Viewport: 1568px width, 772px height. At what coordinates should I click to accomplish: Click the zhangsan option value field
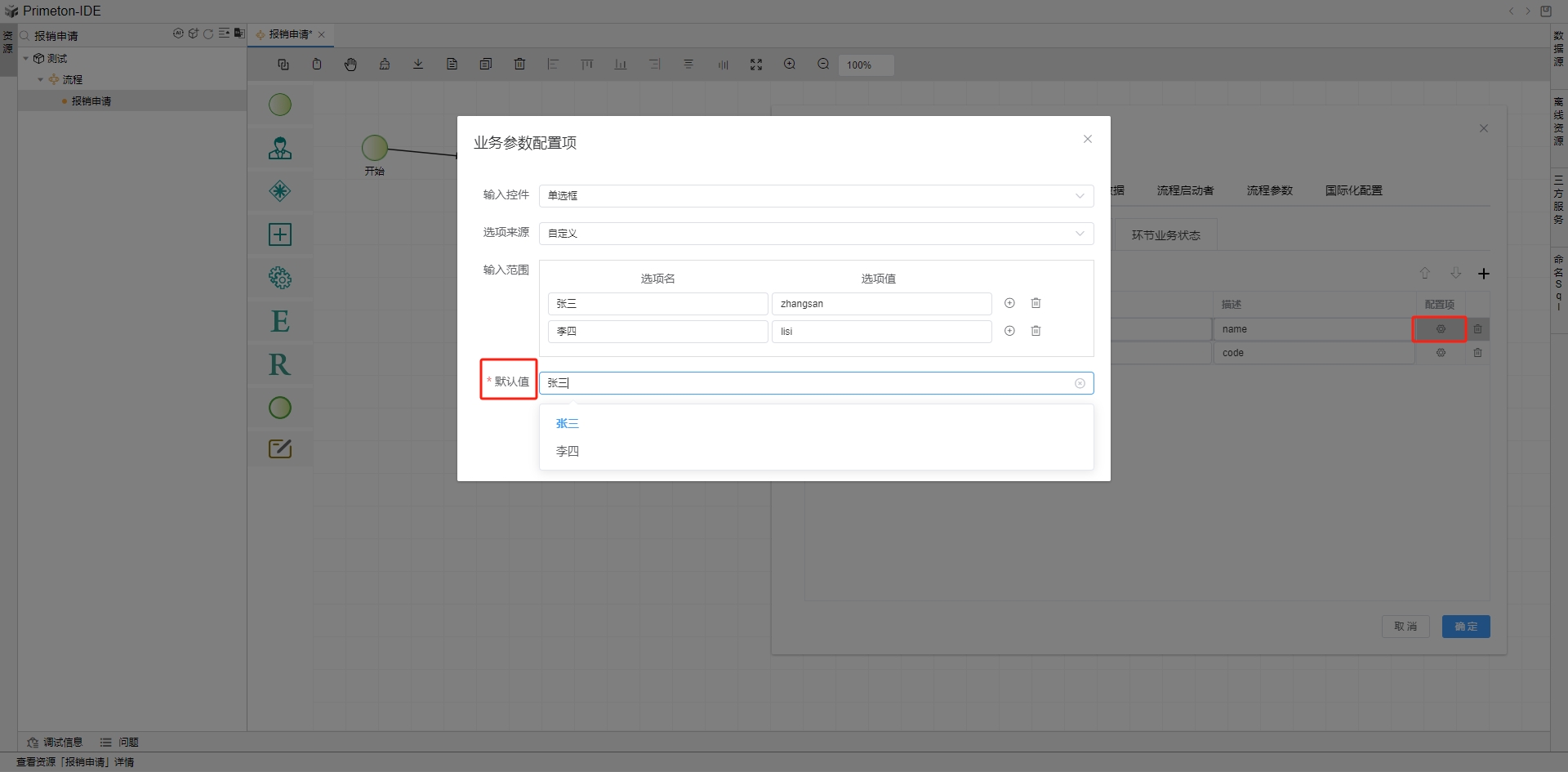click(x=880, y=304)
